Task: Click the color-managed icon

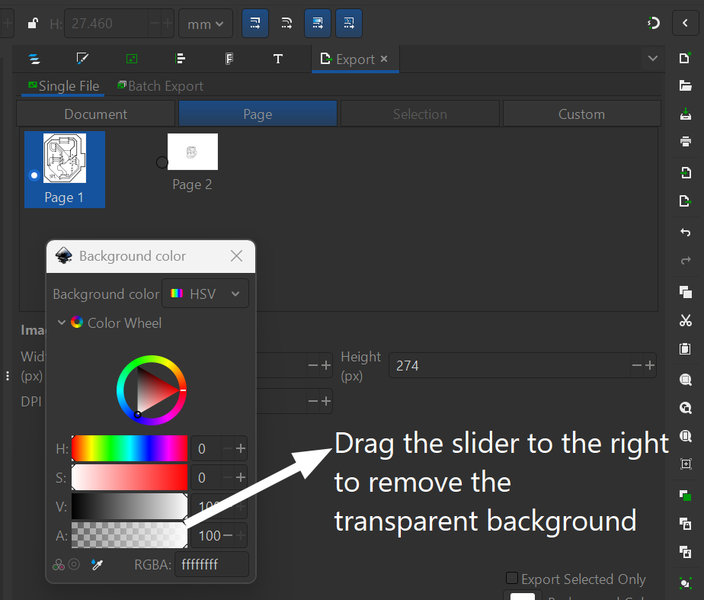Action: click(59, 565)
